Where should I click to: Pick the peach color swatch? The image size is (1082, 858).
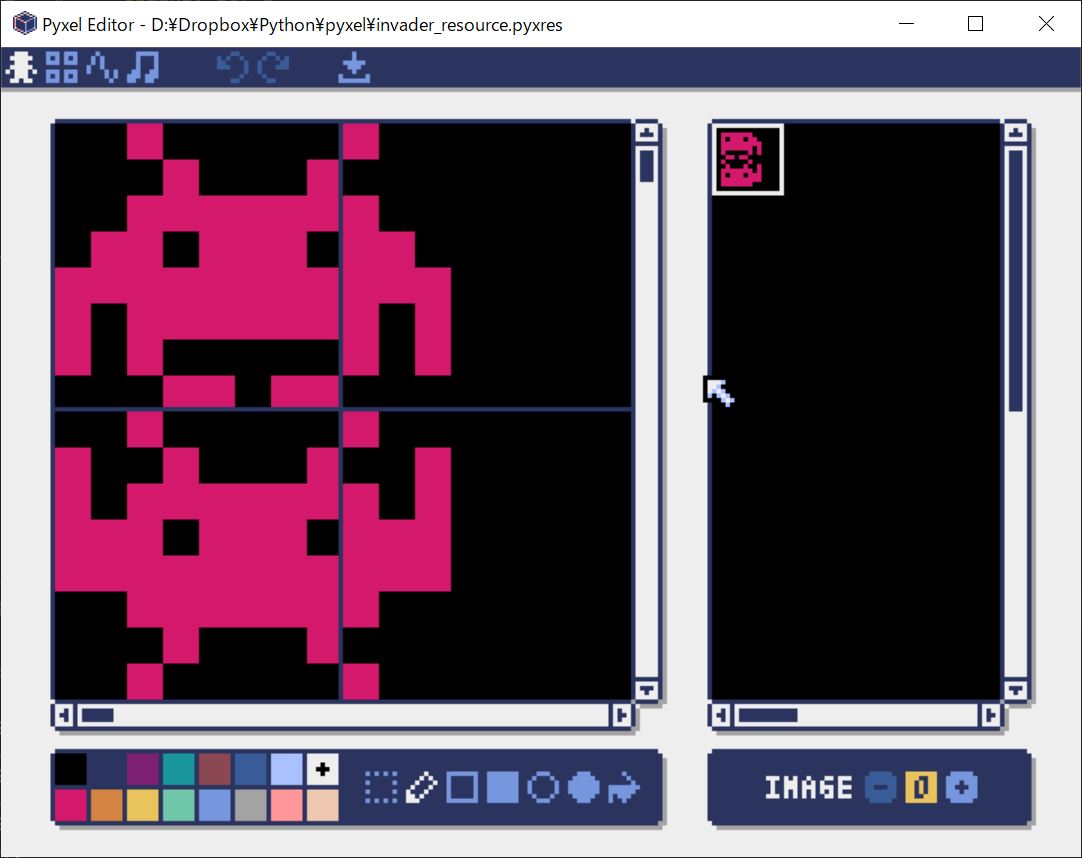pyautogui.click(x=322, y=805)
